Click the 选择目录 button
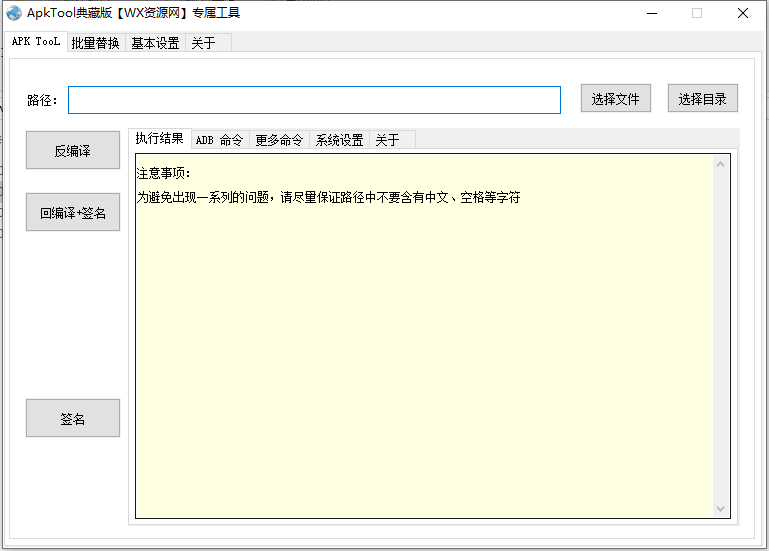The height and width of the screenshot is (551, 769). coord(702,99)
